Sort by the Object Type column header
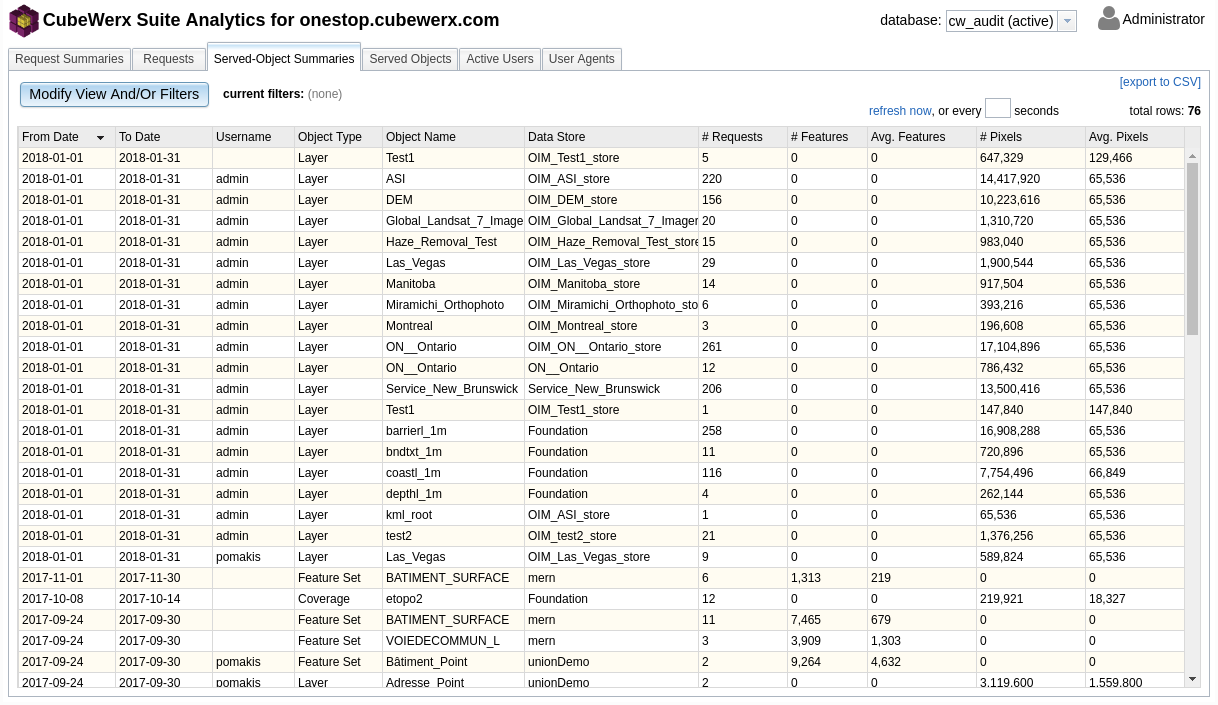Screen dimensions: 1218x705 click(x=338, y=137)
